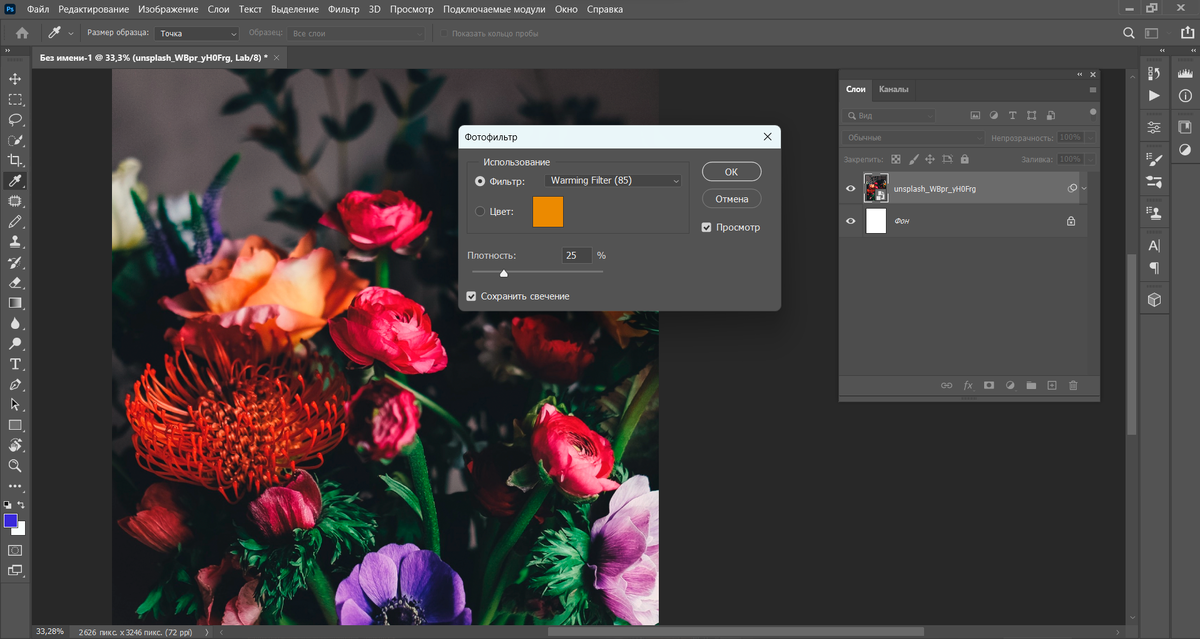Filter layers by type layers (T icon)
The width and height of the screenshot is (1200, 639).
point(1013,116)
